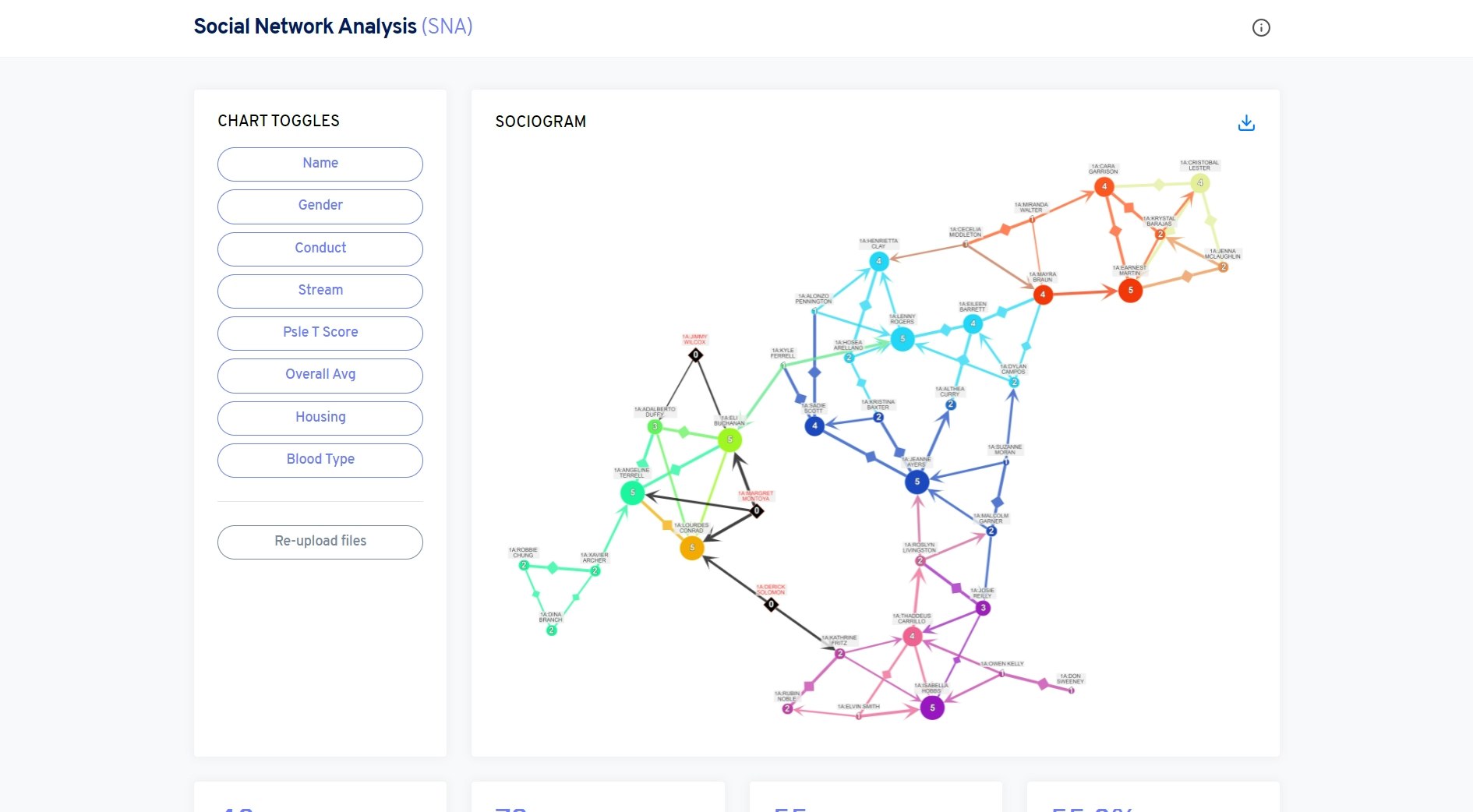Click the Stream chart toggle
Viewport: 1473px width, 812px height.
pyautogui.click(x=320, y=291)
